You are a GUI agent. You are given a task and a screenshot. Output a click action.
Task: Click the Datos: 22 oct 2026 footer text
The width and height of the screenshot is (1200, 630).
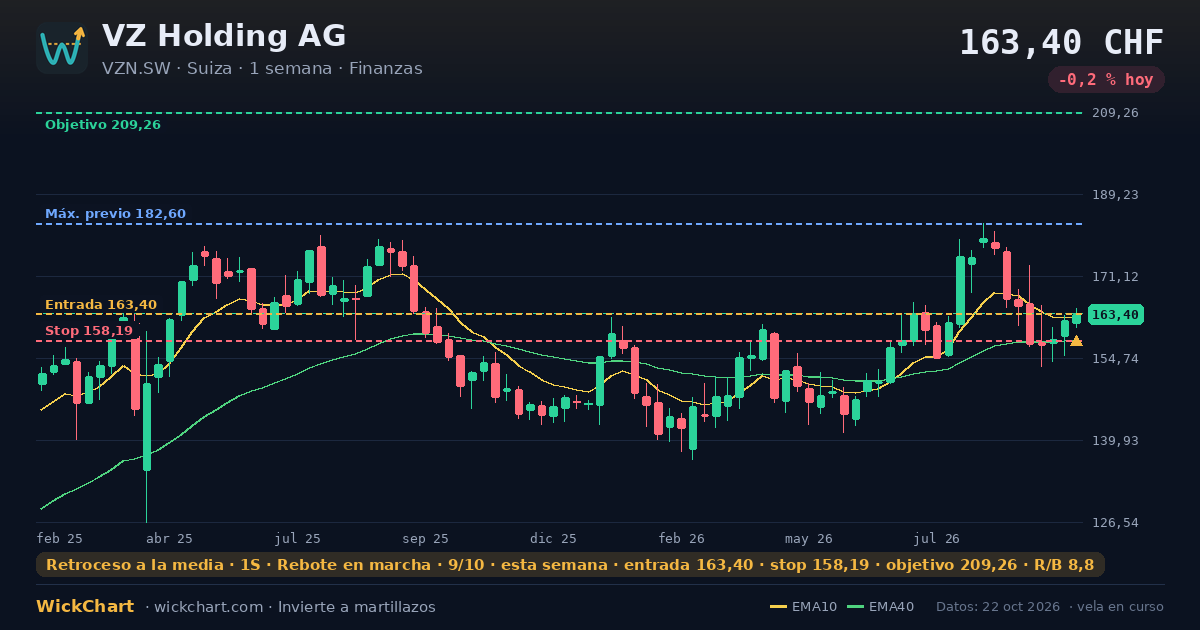1000,607
